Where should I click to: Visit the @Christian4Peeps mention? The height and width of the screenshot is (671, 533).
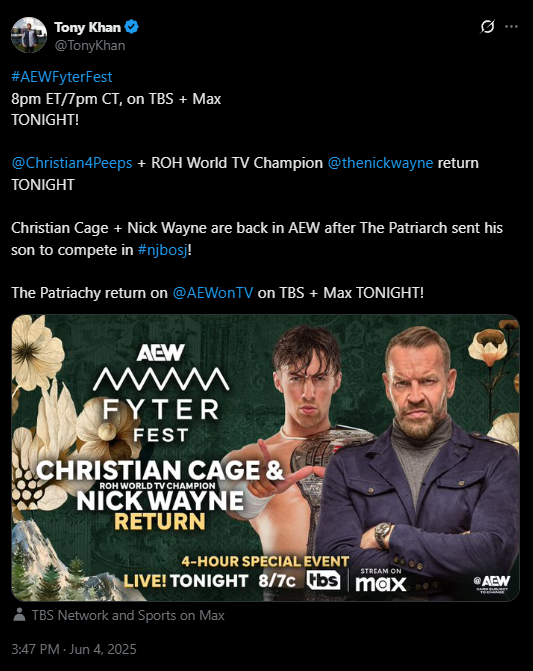coord(72,163)
